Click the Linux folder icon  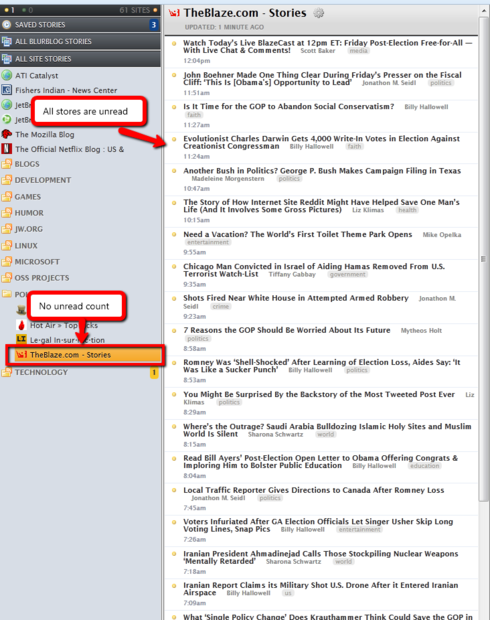point(7,245)
